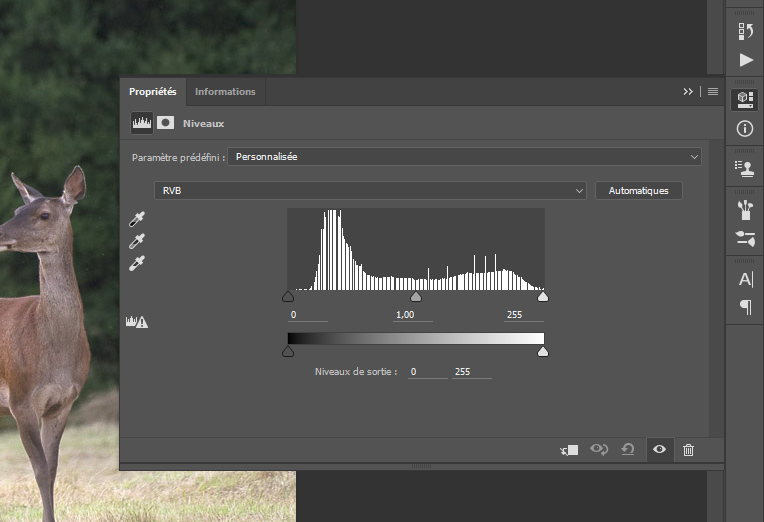View previous state icon
Image resolution: width=764 pixels, height=522 pixels.
[x=599, y=449]
